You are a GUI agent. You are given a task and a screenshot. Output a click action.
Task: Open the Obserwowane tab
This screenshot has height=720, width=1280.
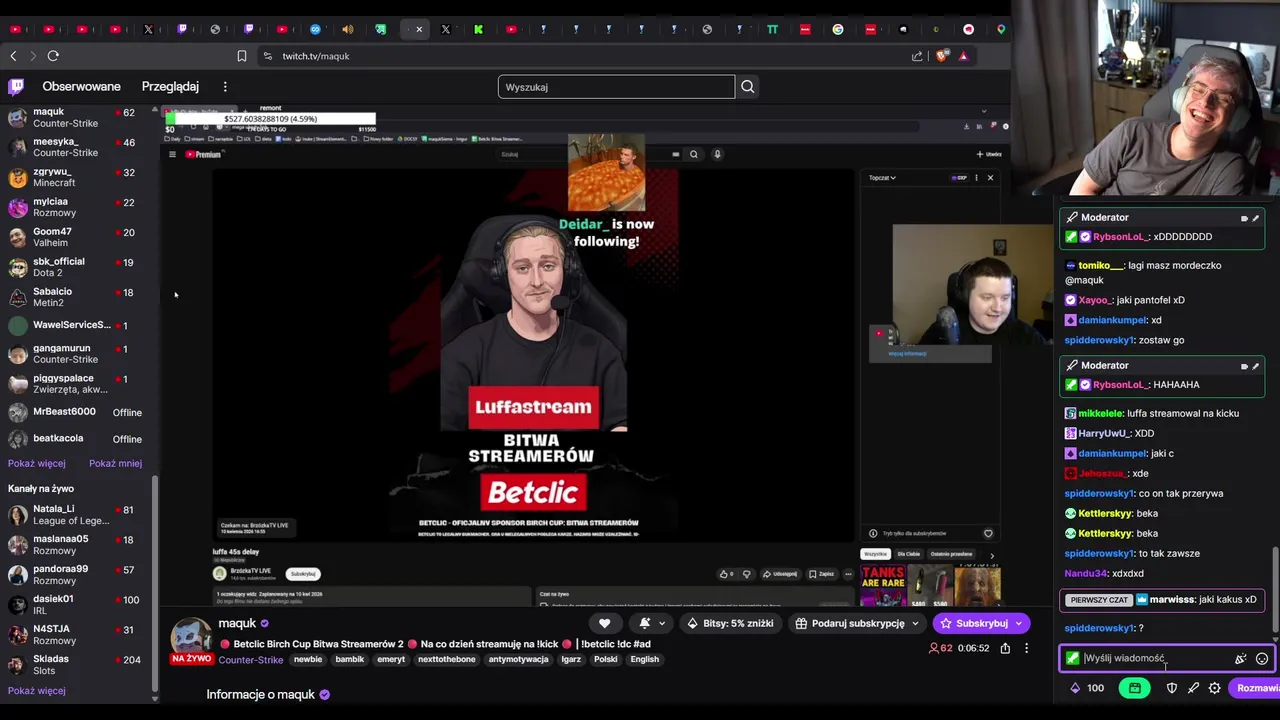(x=81, y=87)
